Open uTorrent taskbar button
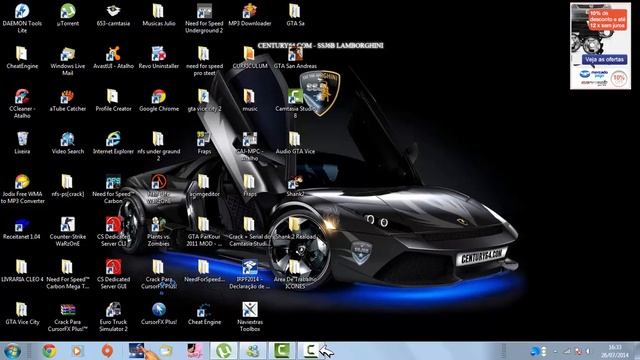The height and width of the screenshot is (360, 640). (x=224, y=351)
